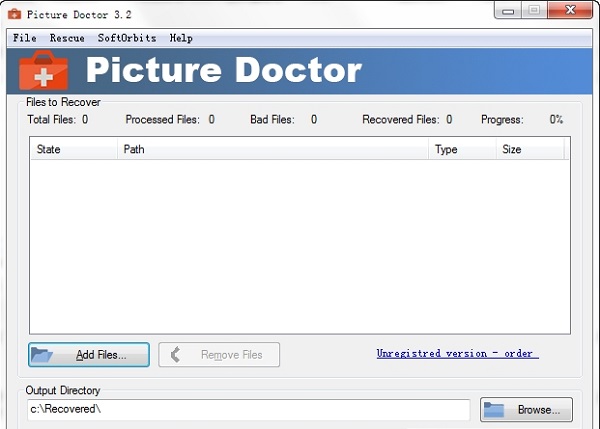This screenshot has height=429, width=600.
Task: Click the arrow icon on Remove Files
Action: [x=175, y=354]
